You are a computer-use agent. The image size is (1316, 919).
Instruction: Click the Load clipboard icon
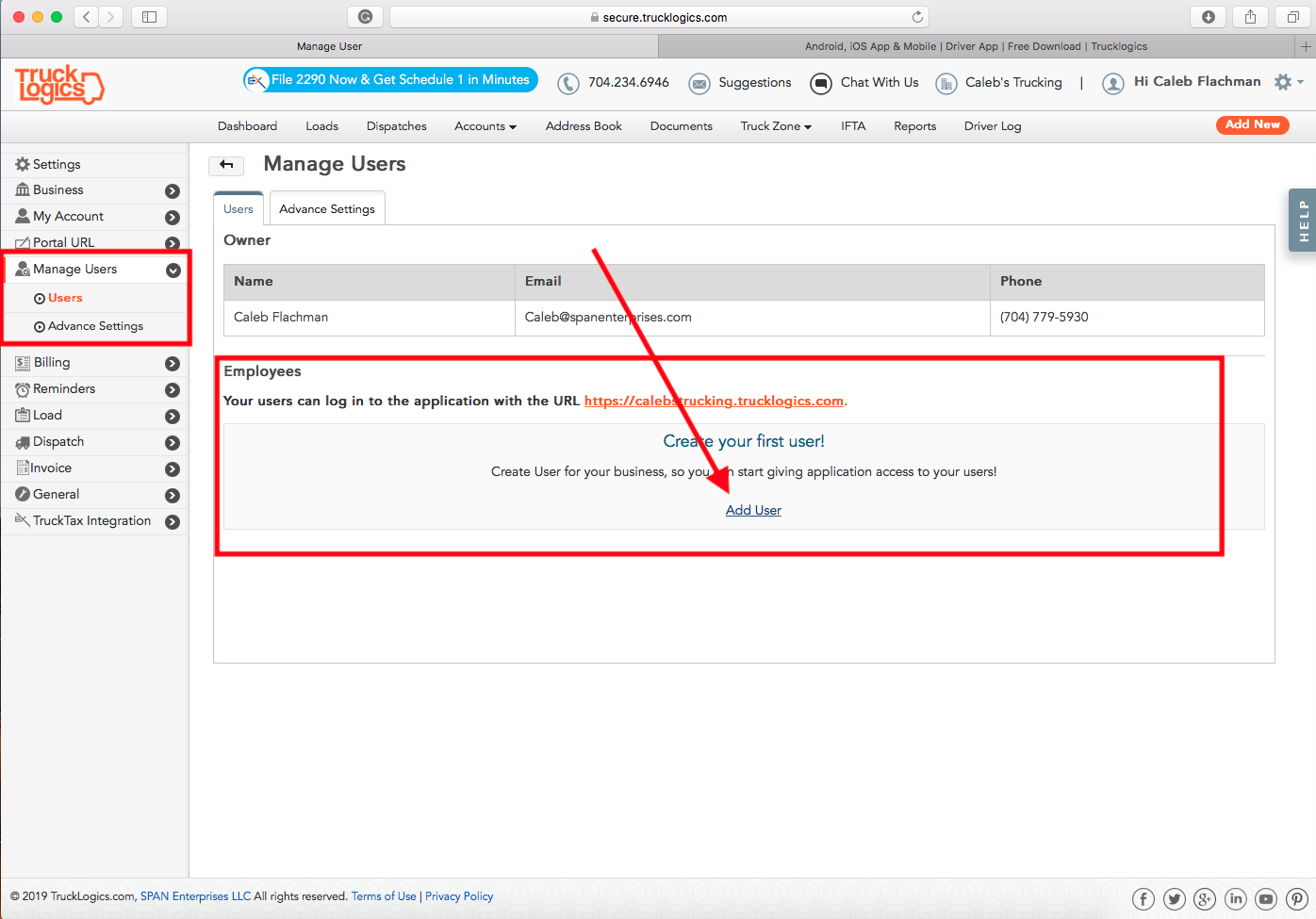pyautogui.click(x=23, y=416)
